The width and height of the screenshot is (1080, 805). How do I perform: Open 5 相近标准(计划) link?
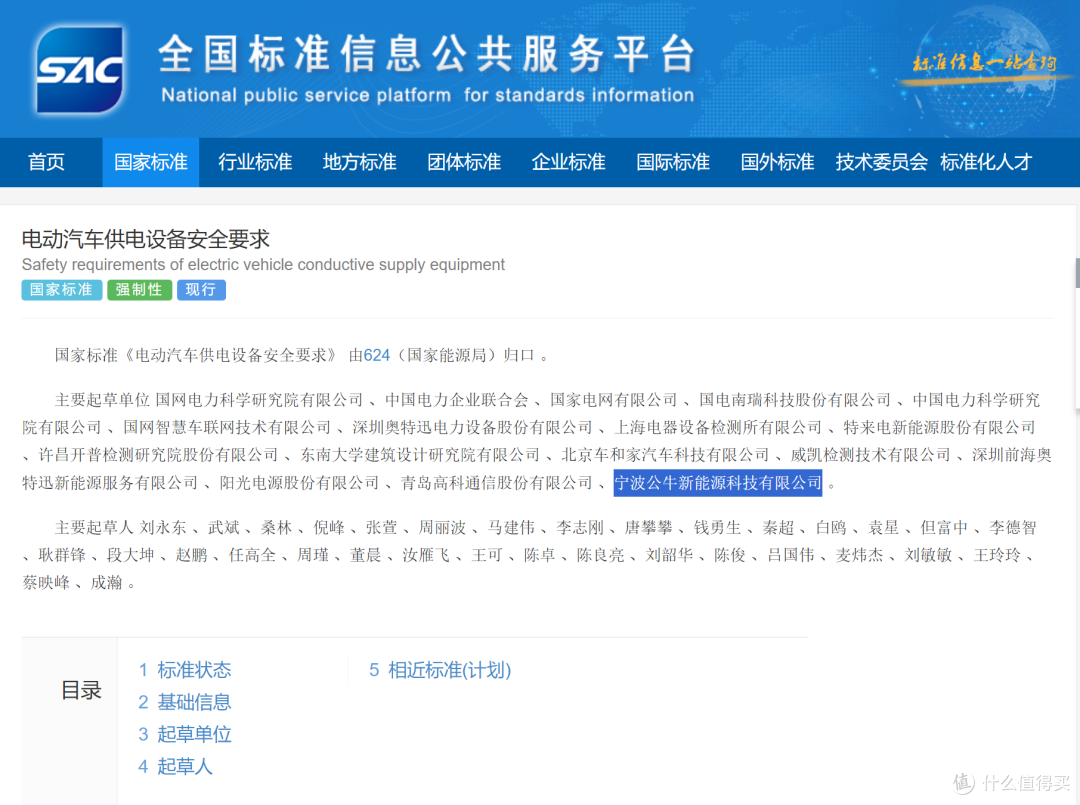pyautogui.click(x=440, y=670)
